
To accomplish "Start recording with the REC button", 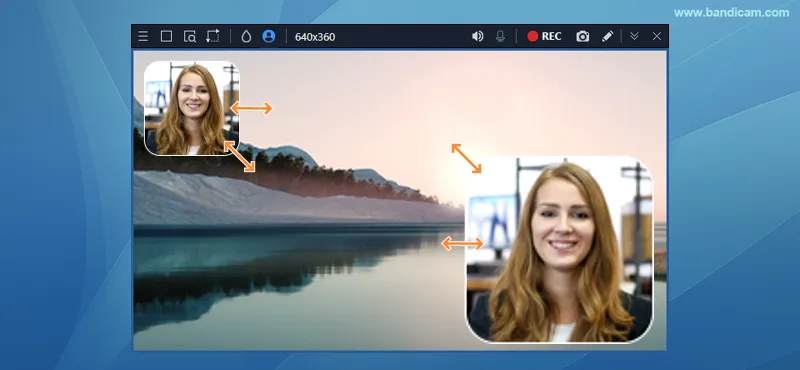I will (544, 36).
